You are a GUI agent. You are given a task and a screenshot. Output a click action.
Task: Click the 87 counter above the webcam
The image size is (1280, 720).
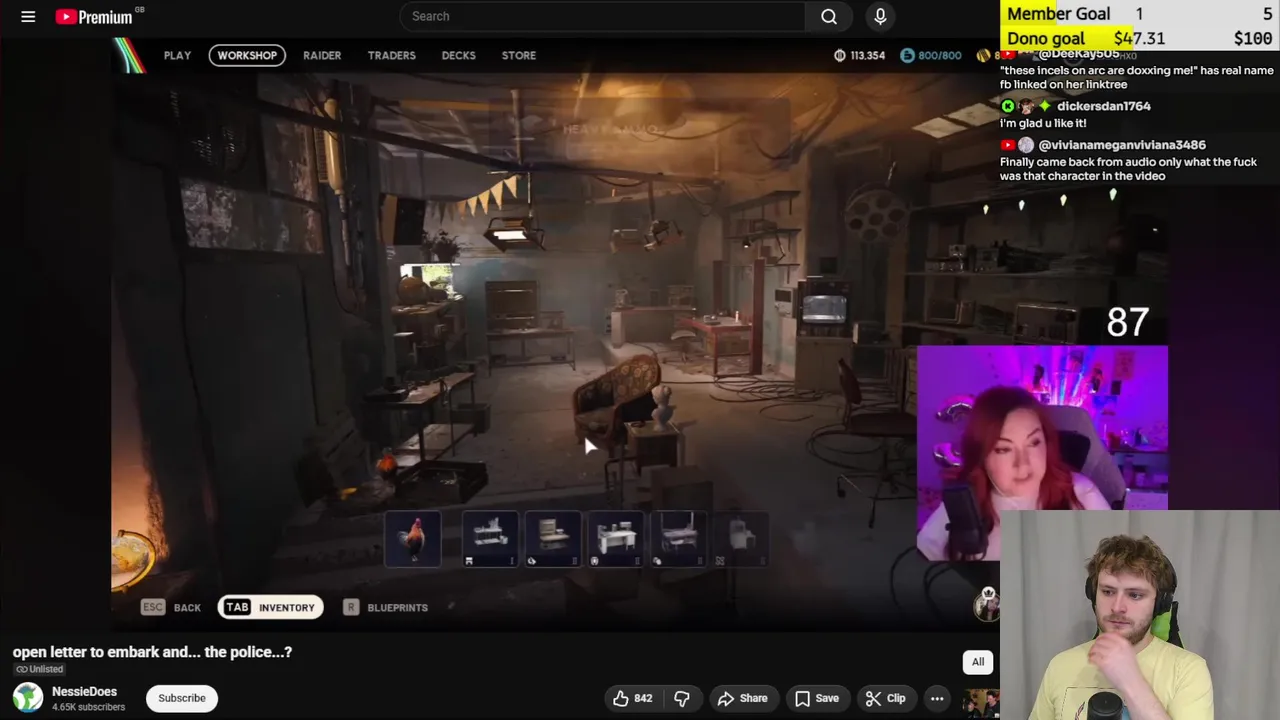tap(1128, 322)
